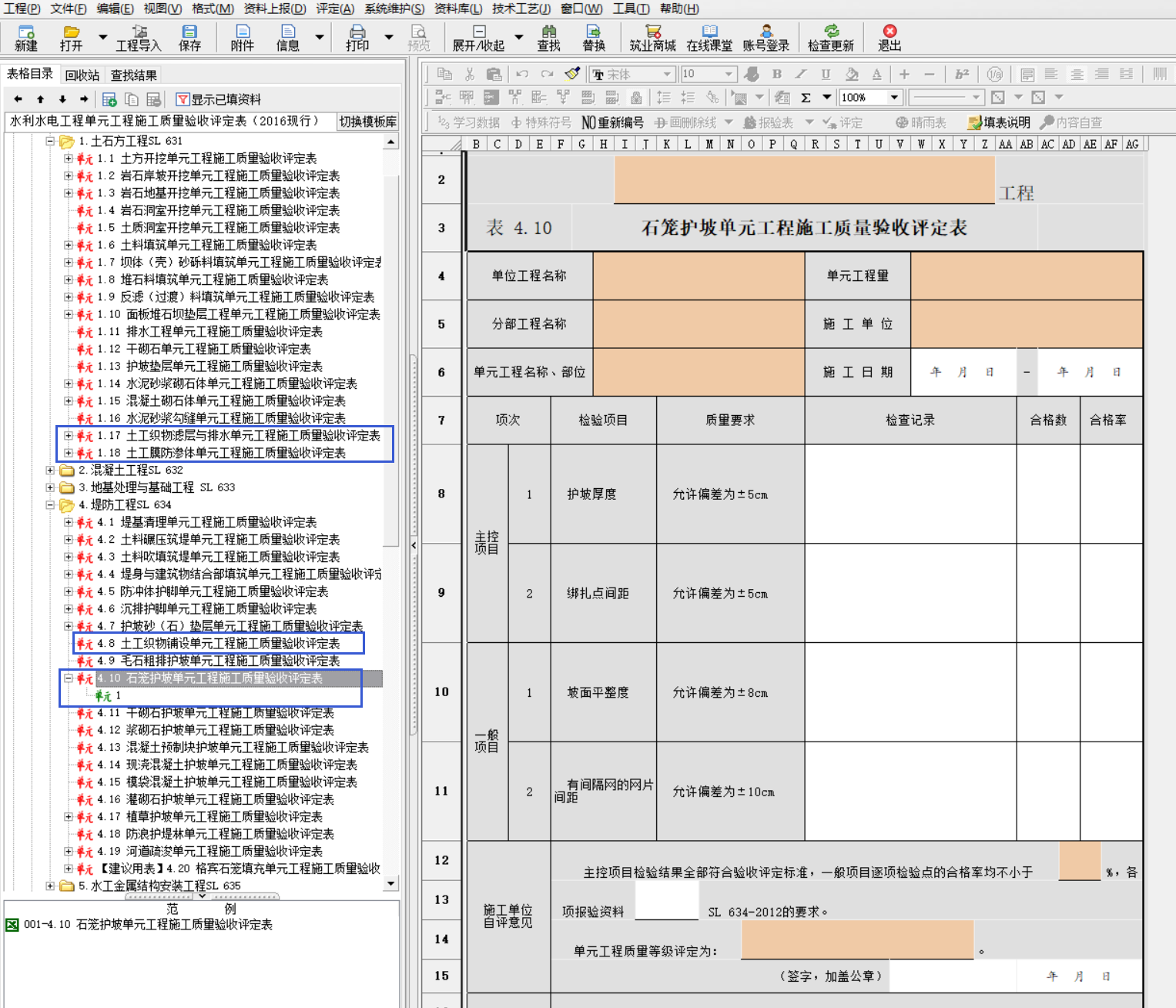Click the font color A button
The width and height of the screenshot is (1176, 1008).
coord(876,74)
